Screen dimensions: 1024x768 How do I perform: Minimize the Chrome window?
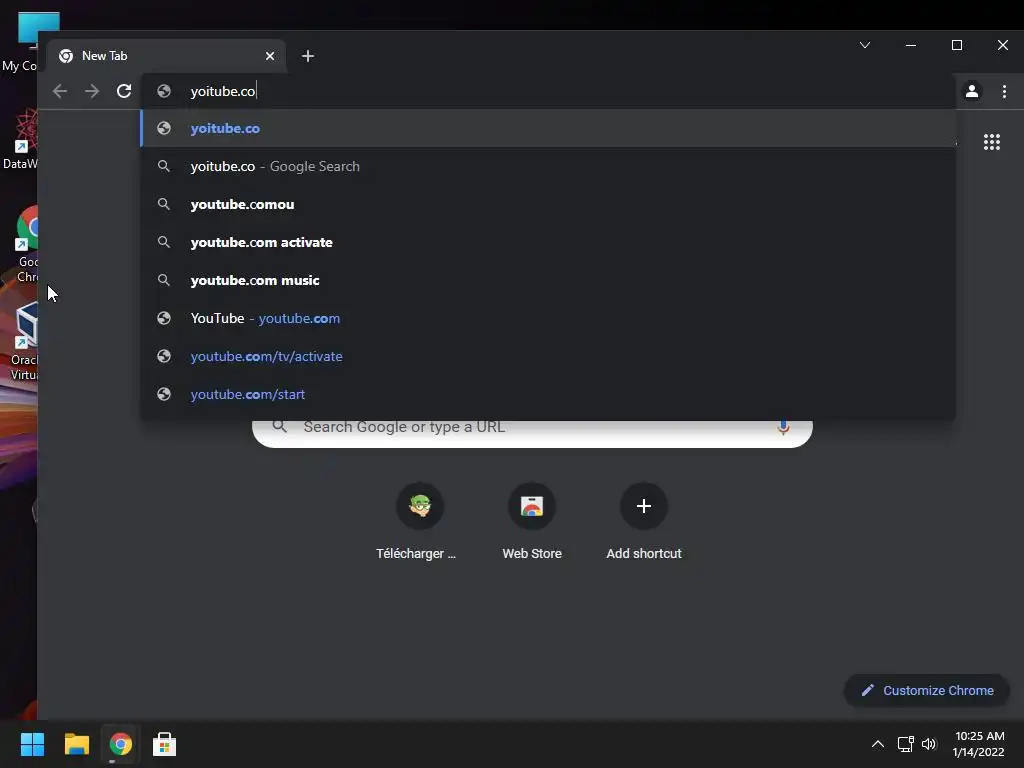point(911,45)
